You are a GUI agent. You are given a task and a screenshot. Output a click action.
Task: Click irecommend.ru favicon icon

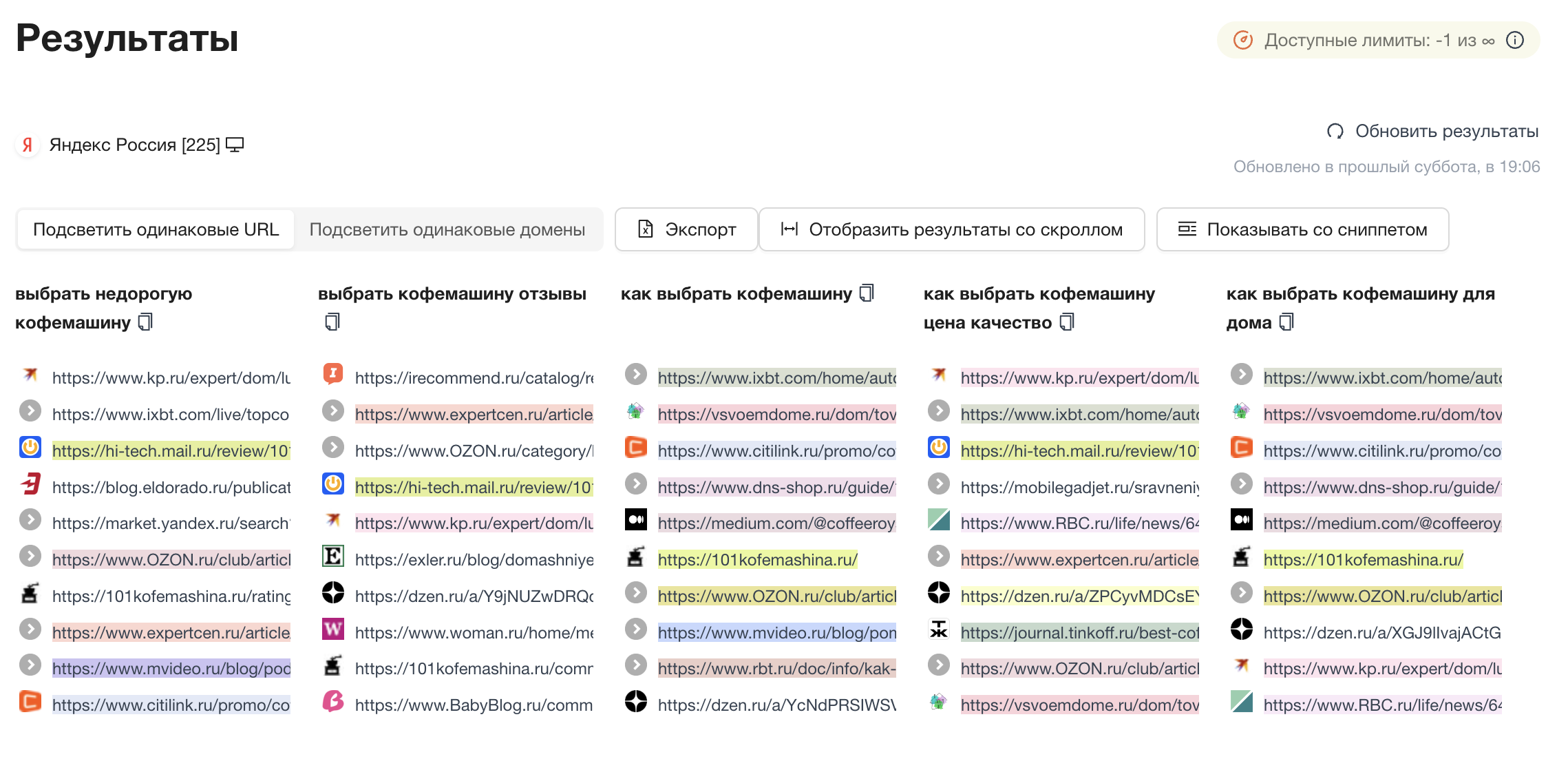tap(333, 374)
